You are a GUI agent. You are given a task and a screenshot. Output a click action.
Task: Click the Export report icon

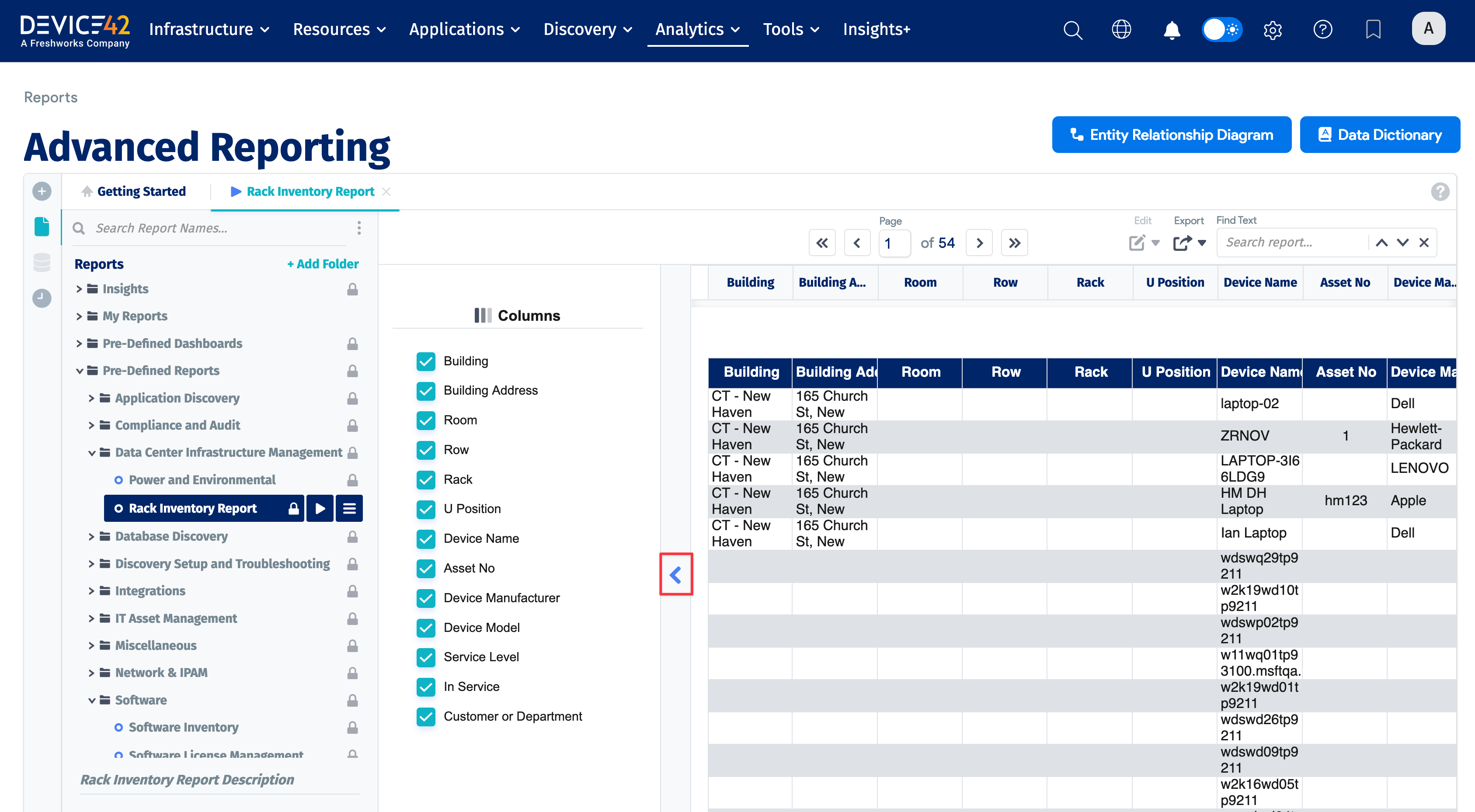pyautogui.click(x=1182, y=243)
